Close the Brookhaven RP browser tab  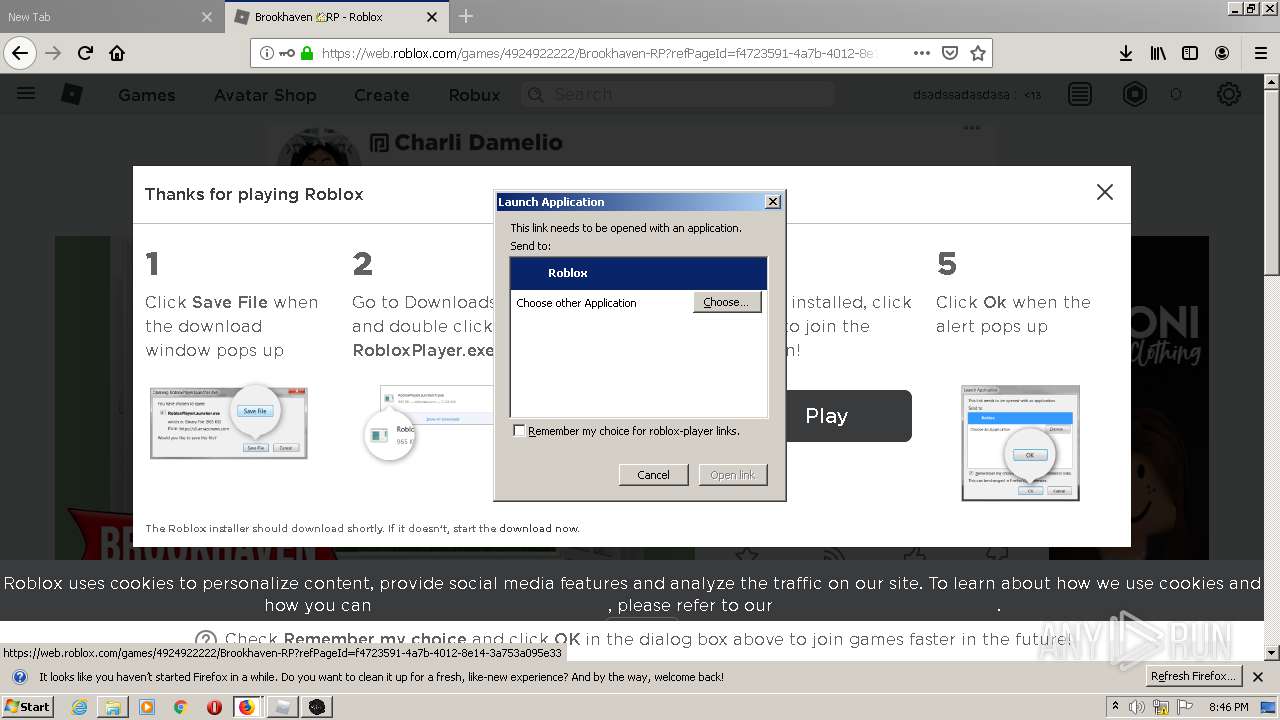tap(432, 17)
